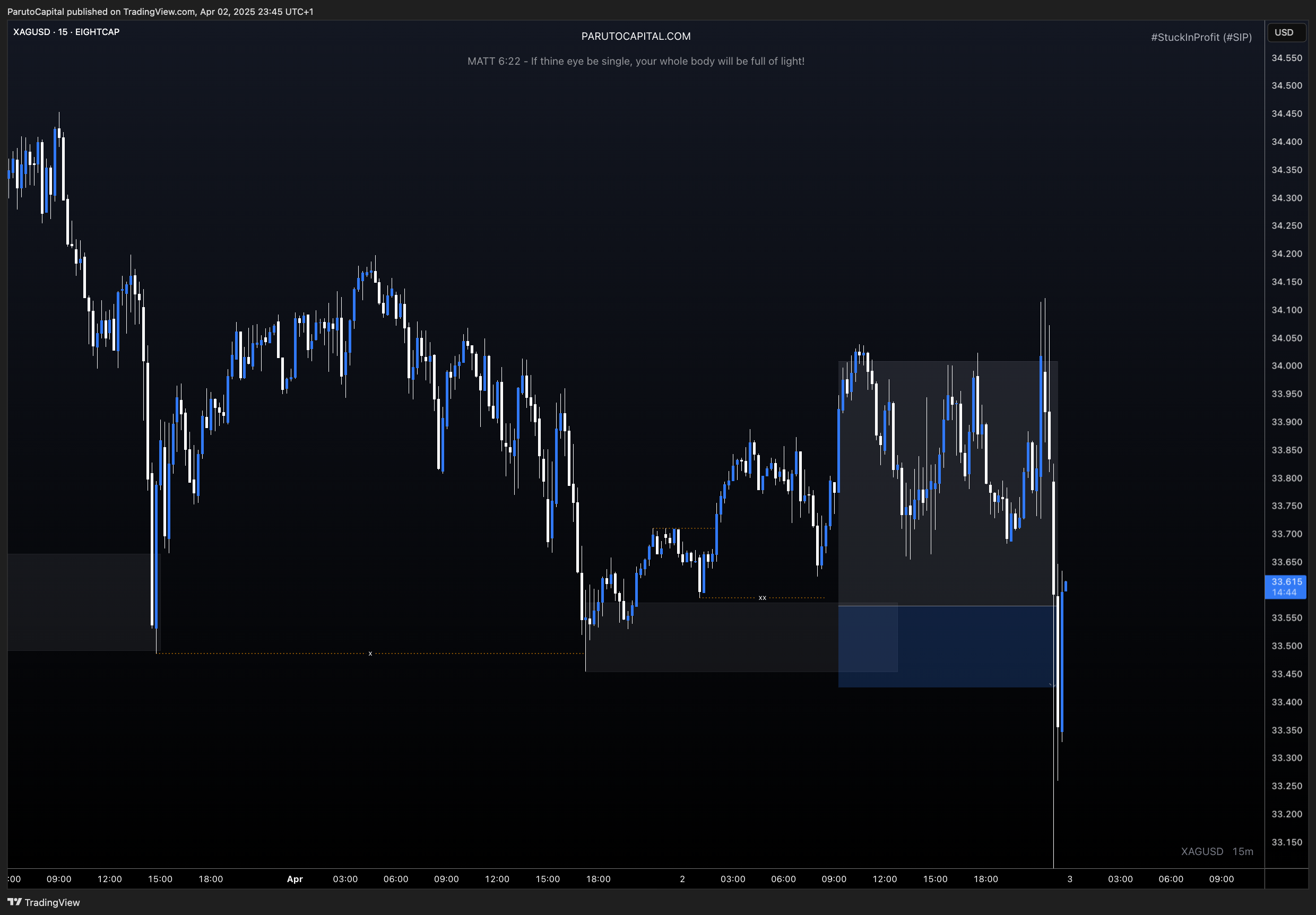Click the 34.050 price axis label
The height and width of the screenshot is (915, 1316).
(x=1287, y=337)
